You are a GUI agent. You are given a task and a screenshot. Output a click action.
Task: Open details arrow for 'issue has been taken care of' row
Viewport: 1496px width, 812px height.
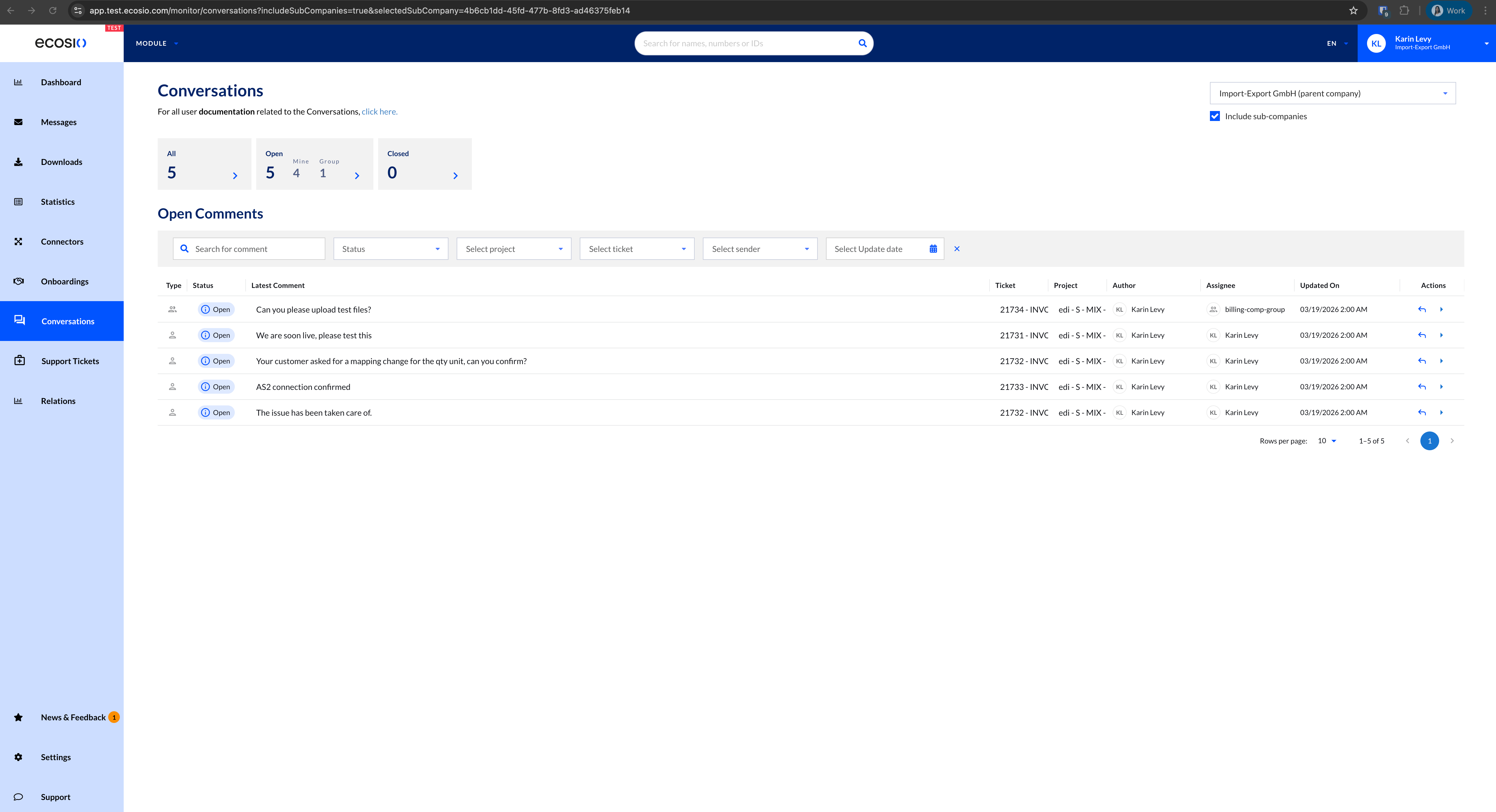(x=1441, y=413)
